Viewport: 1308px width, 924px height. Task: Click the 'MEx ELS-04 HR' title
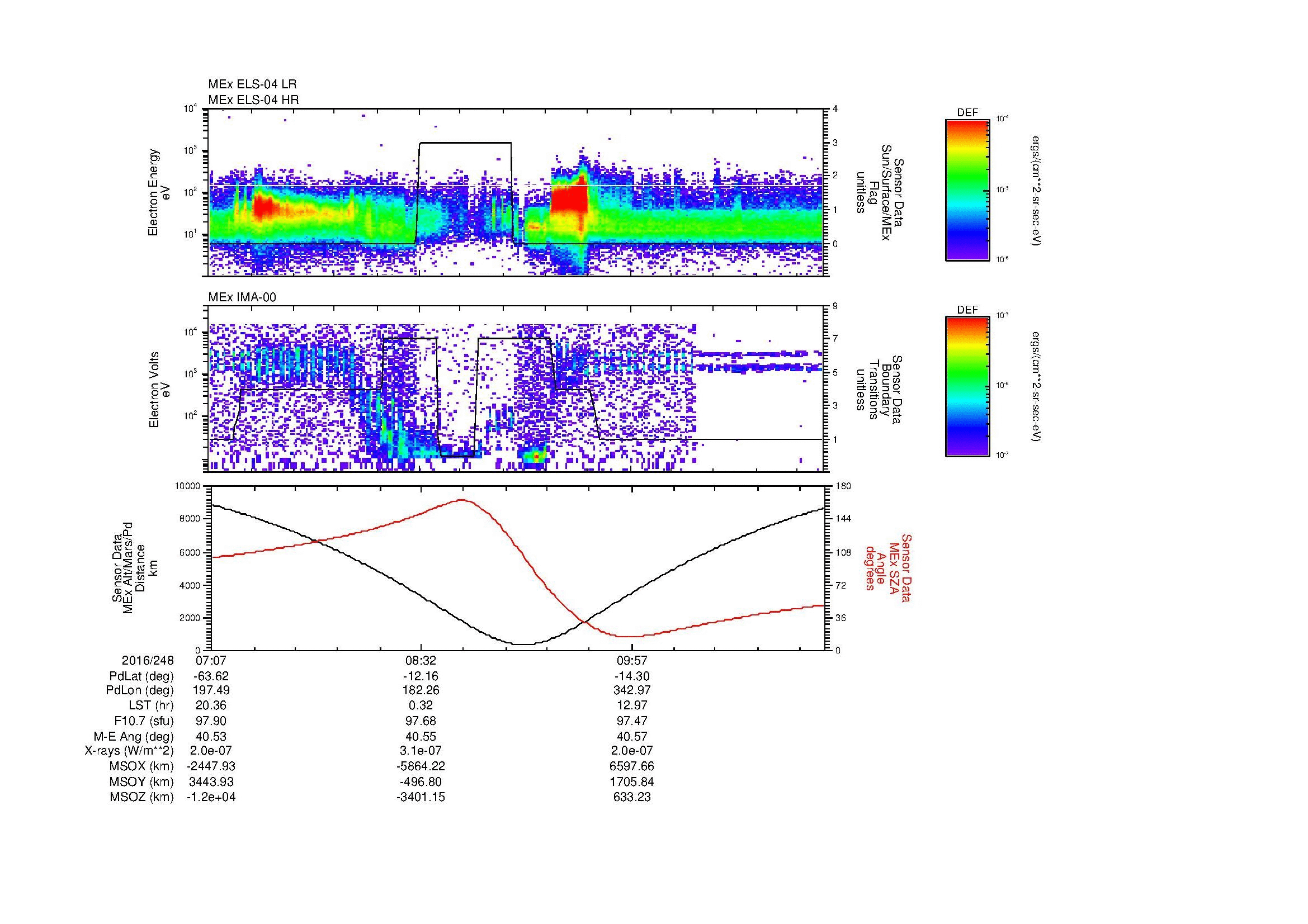pyautogui.click(x=253, y=99)
